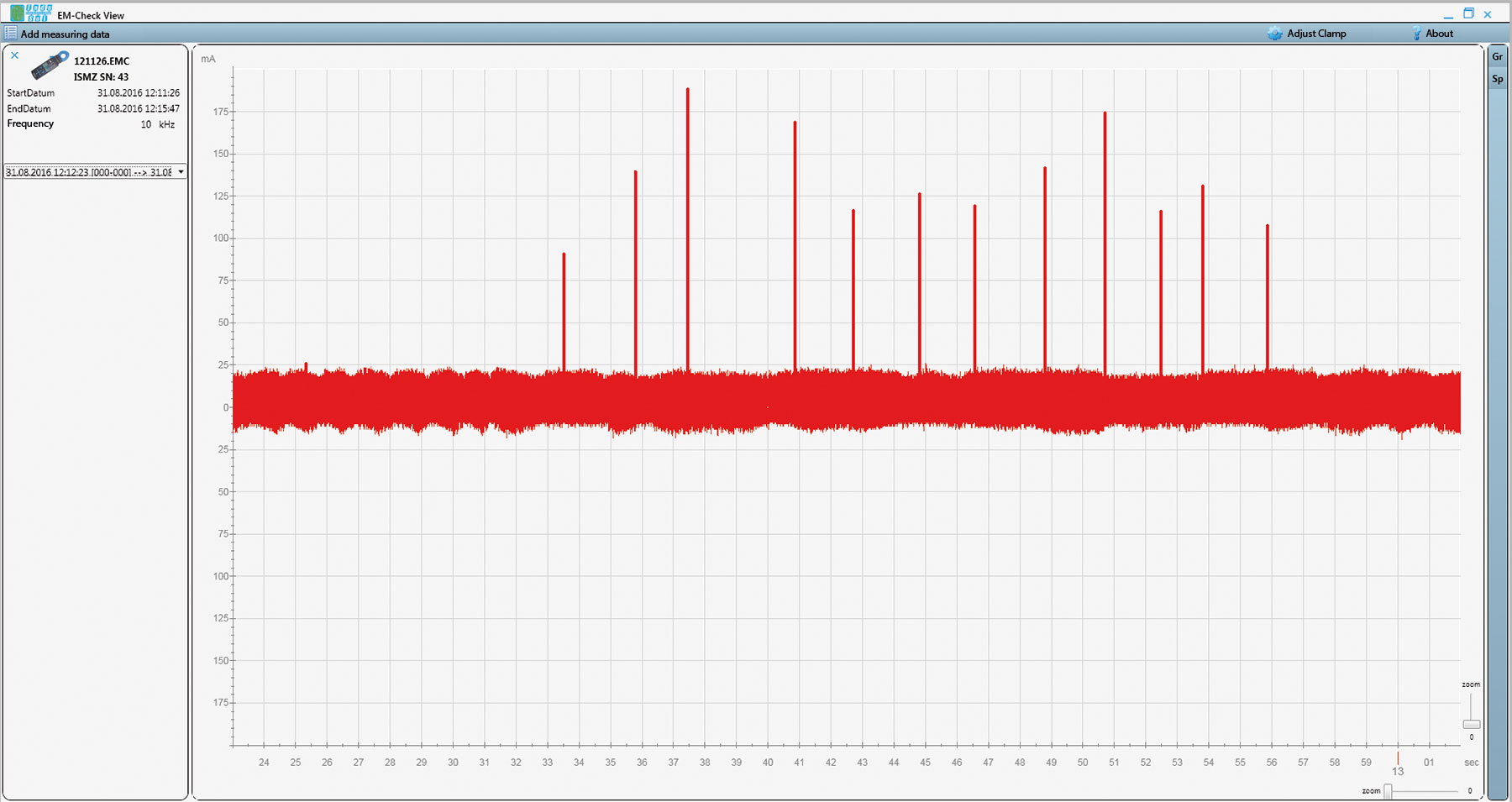Open the 31.08.2016 12:12:23 combo box
Viewport: 1512px width, 802px height.
coord(89,172)
